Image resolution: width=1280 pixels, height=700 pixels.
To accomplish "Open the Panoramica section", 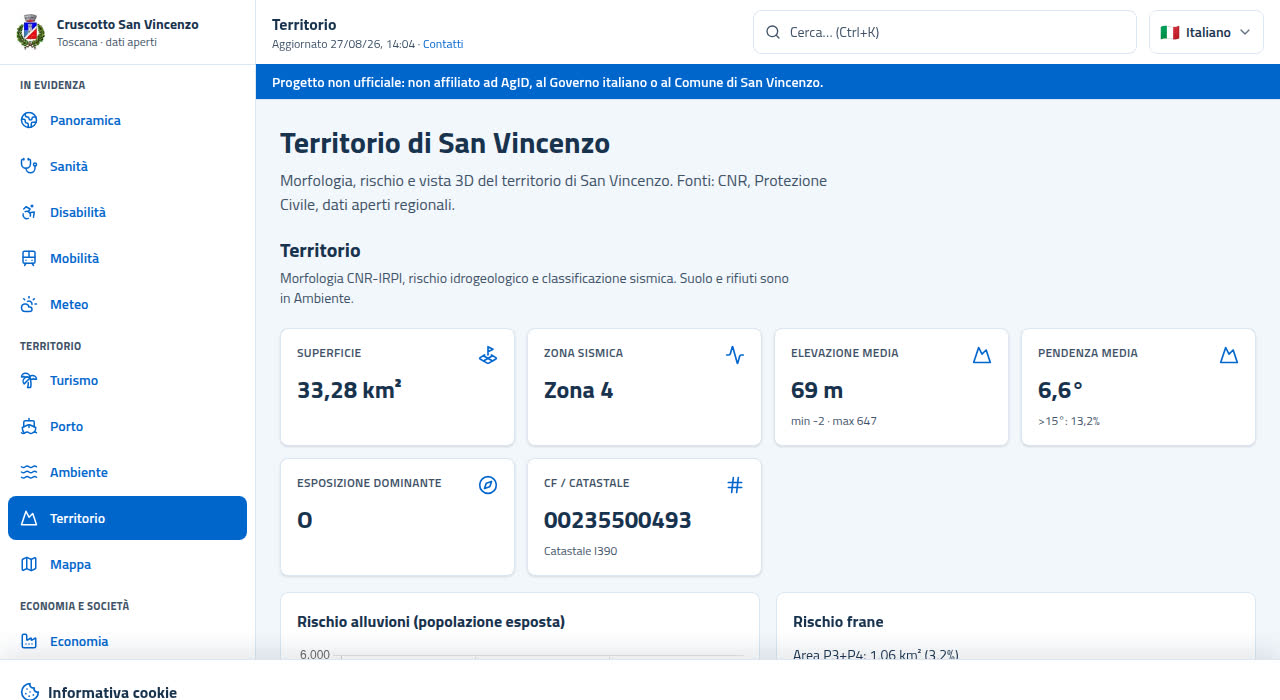I will pyautogui.click(x=127, y=120).
